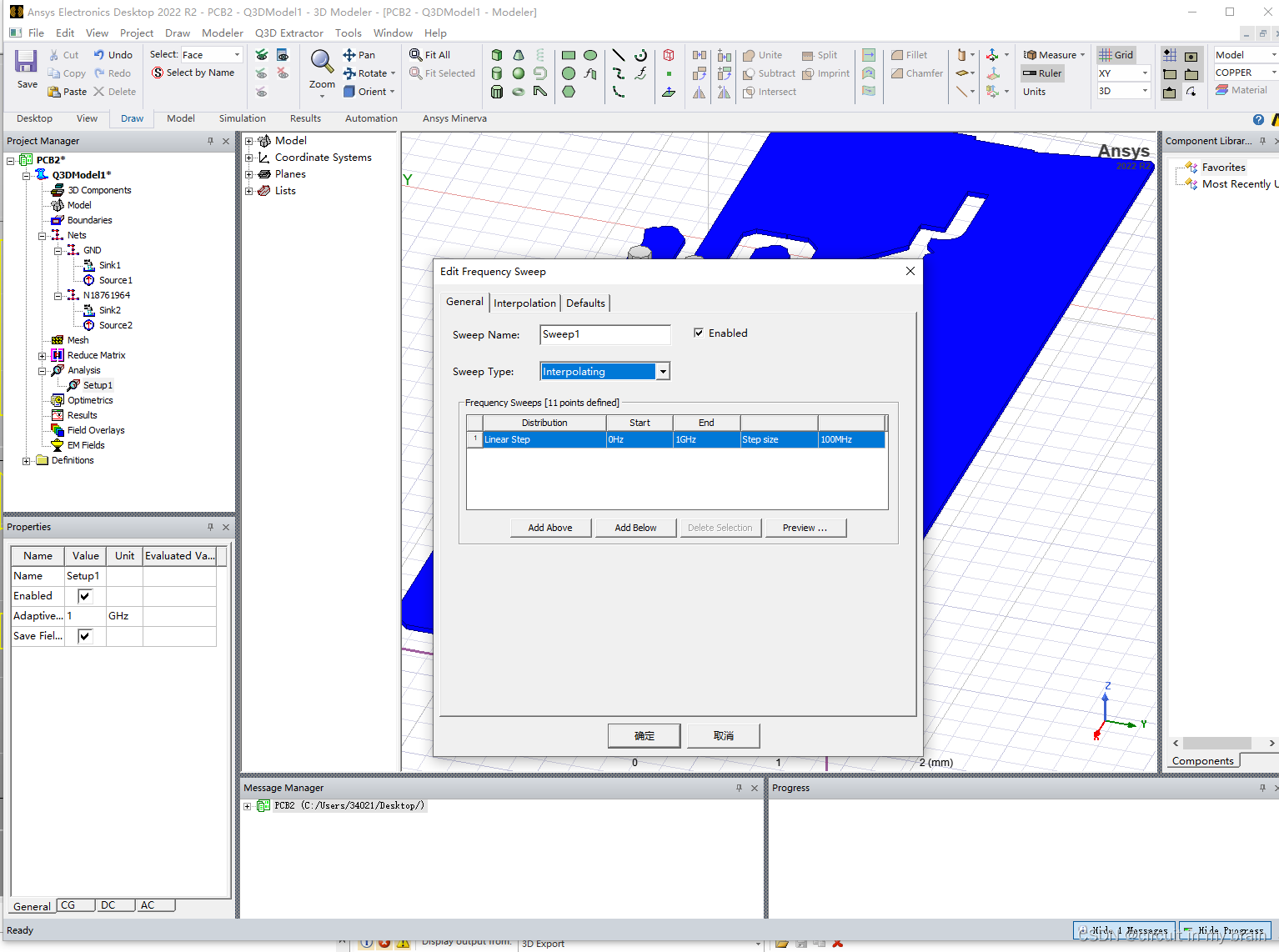1279x952 pixels.
Task: Expand the Model node in the history tree
Action: [248, 141]
